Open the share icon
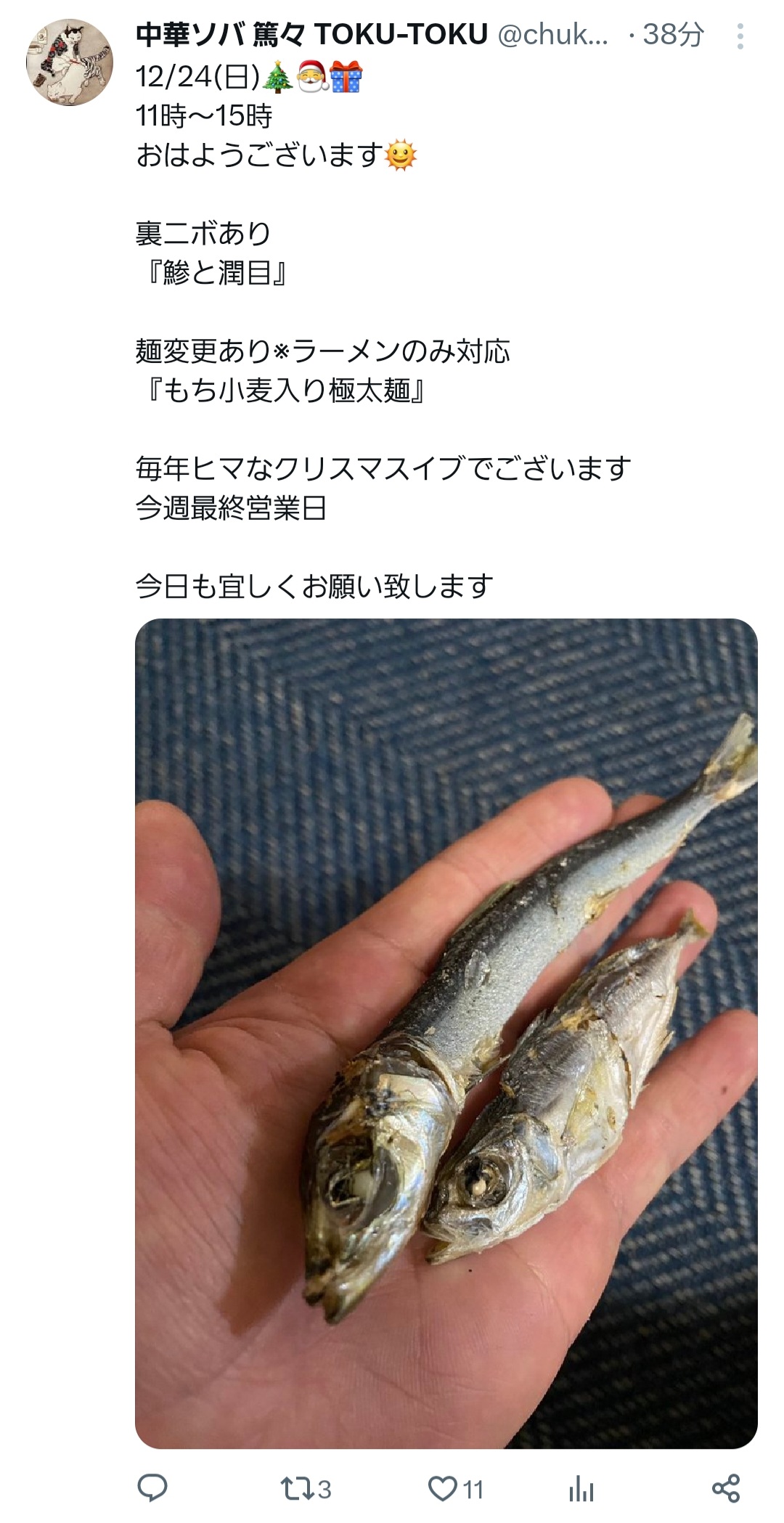This screenshot has height=1523, width=784. pos(725,1489)
